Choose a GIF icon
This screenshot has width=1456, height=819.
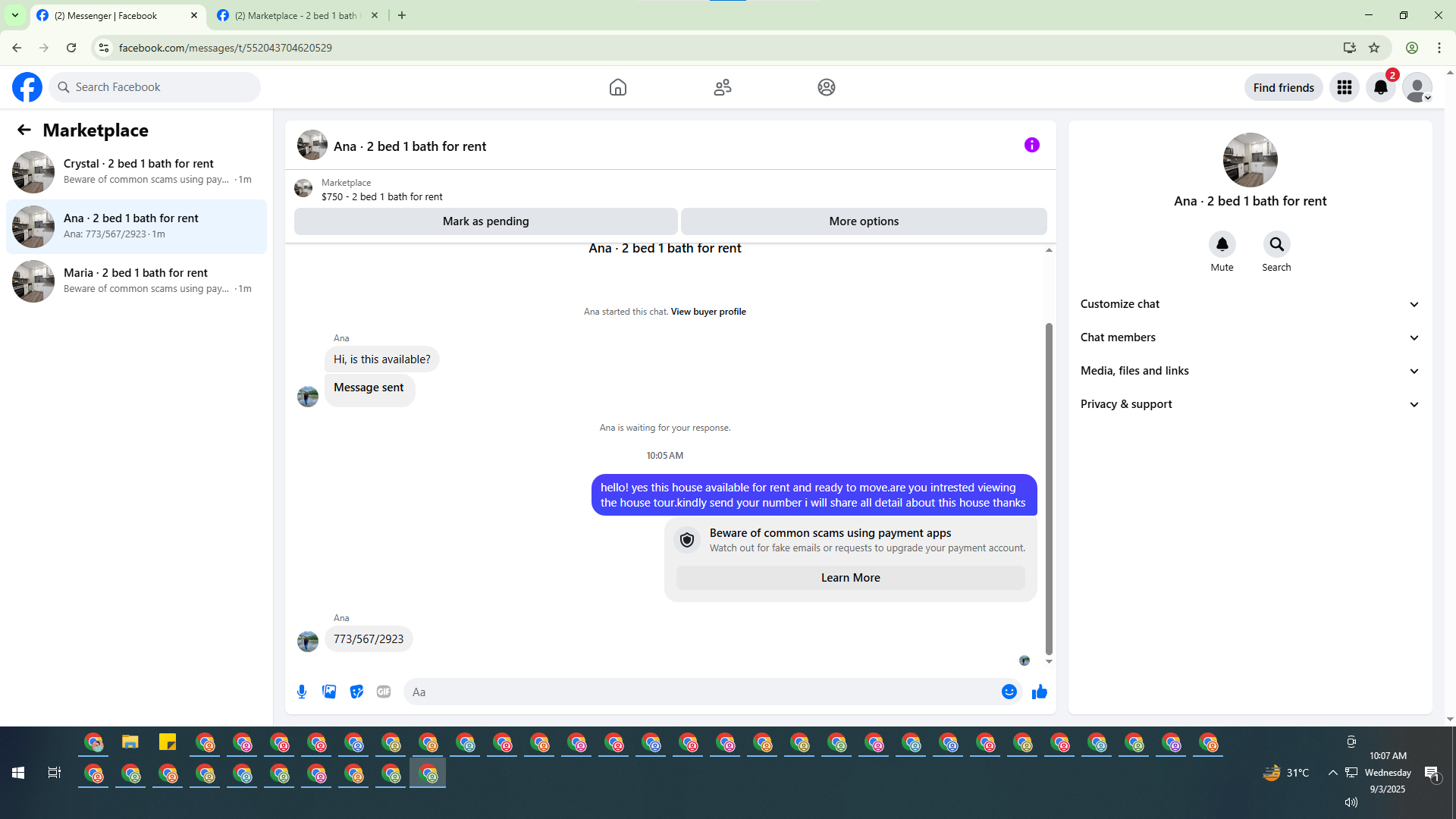pos(384,692)
